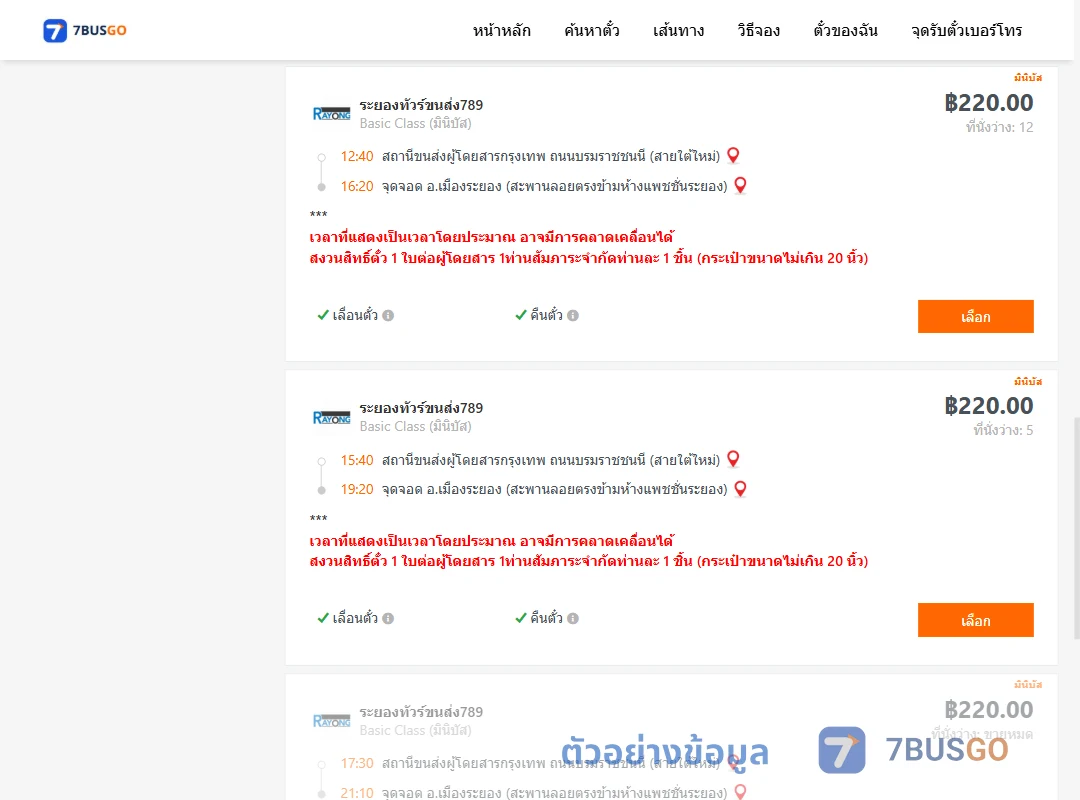
Task: Open จุดรับตั๋วเบอร์โทร in the navigation
Action: [966, 30]
